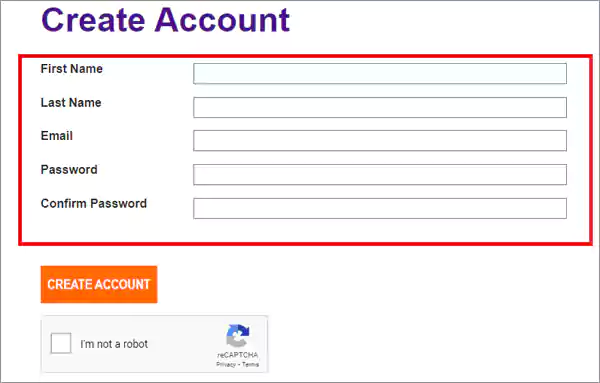Select the Email input field
The height and width of the screenshot is (383, 600).
380,140
